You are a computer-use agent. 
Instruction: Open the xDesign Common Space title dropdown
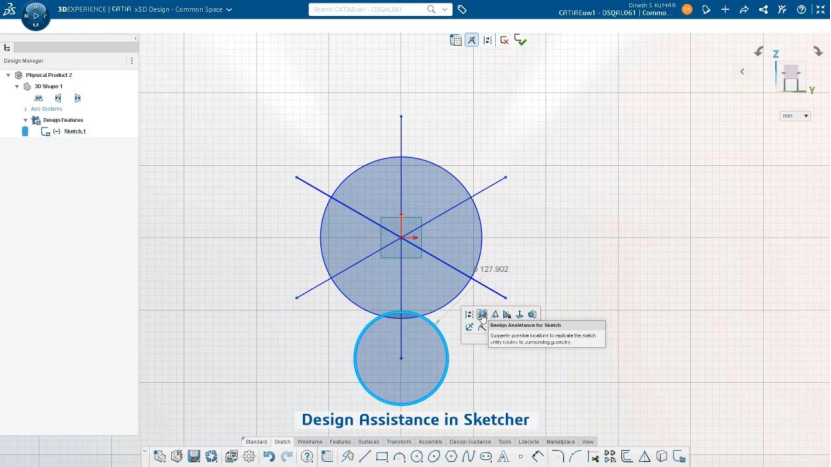pyautogui.click(x=229, y=10)
